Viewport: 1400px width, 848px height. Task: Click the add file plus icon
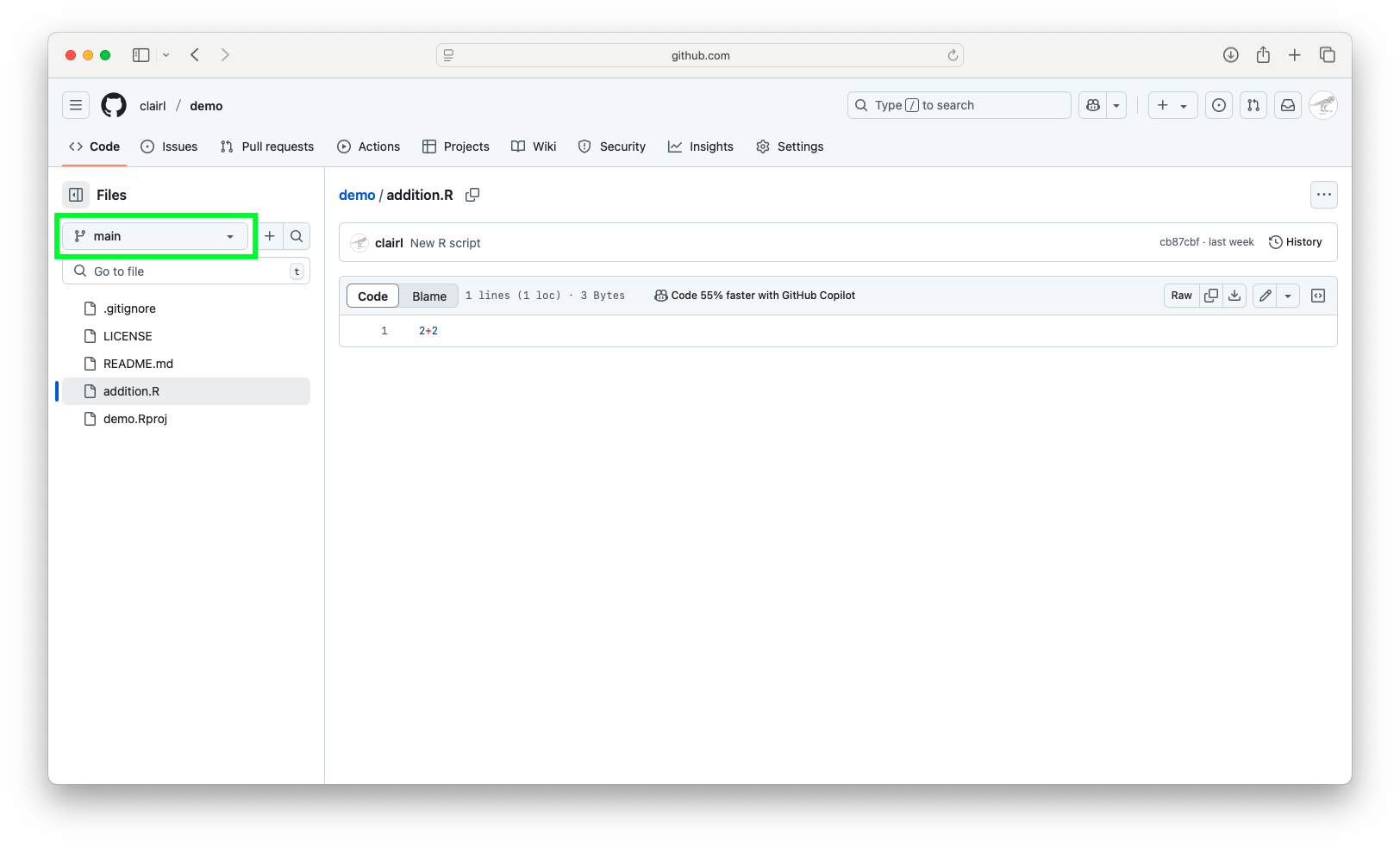pos(270,236)
